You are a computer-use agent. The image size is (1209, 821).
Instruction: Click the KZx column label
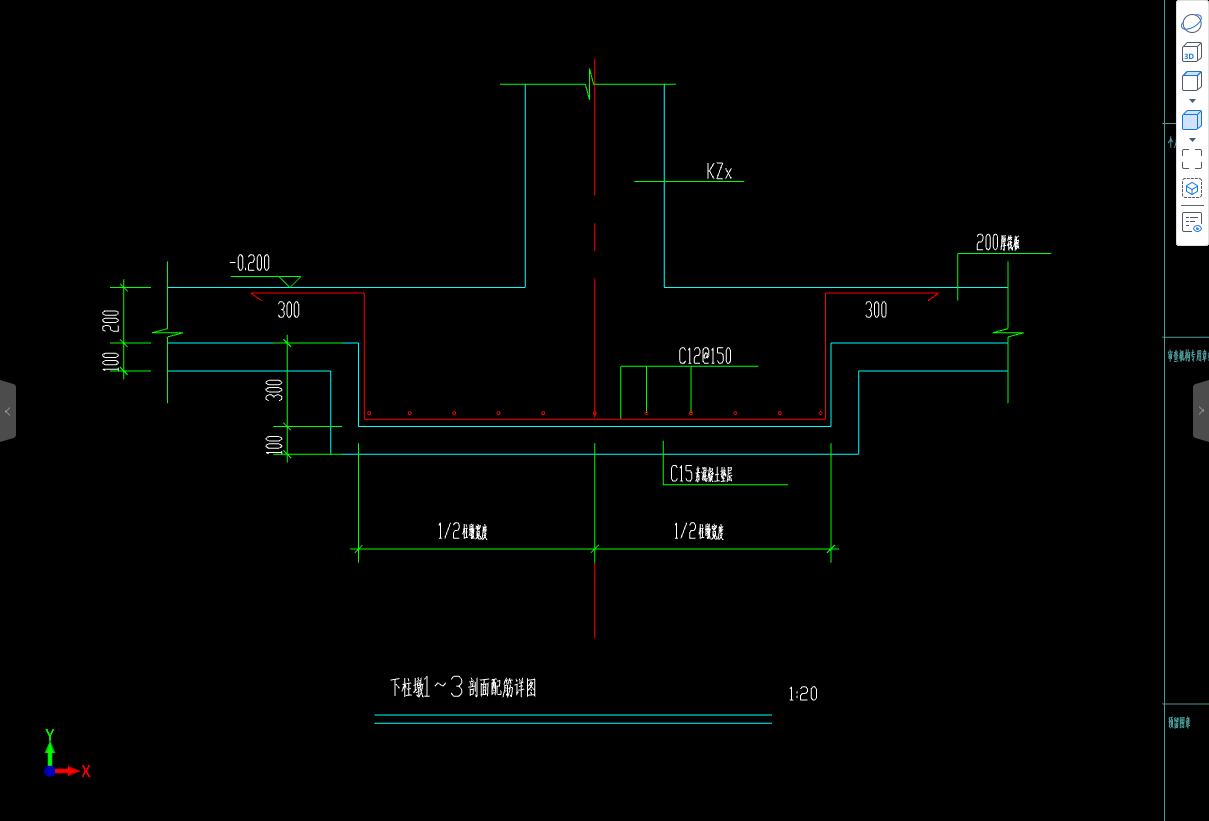click(719, 172)
